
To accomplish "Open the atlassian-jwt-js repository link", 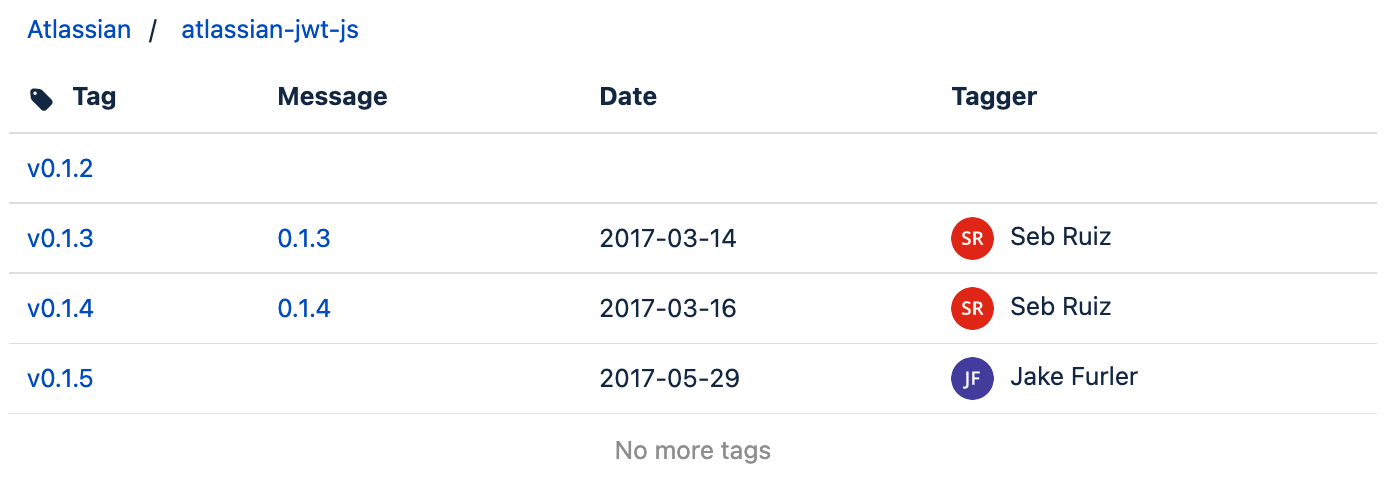I will 269,30.
